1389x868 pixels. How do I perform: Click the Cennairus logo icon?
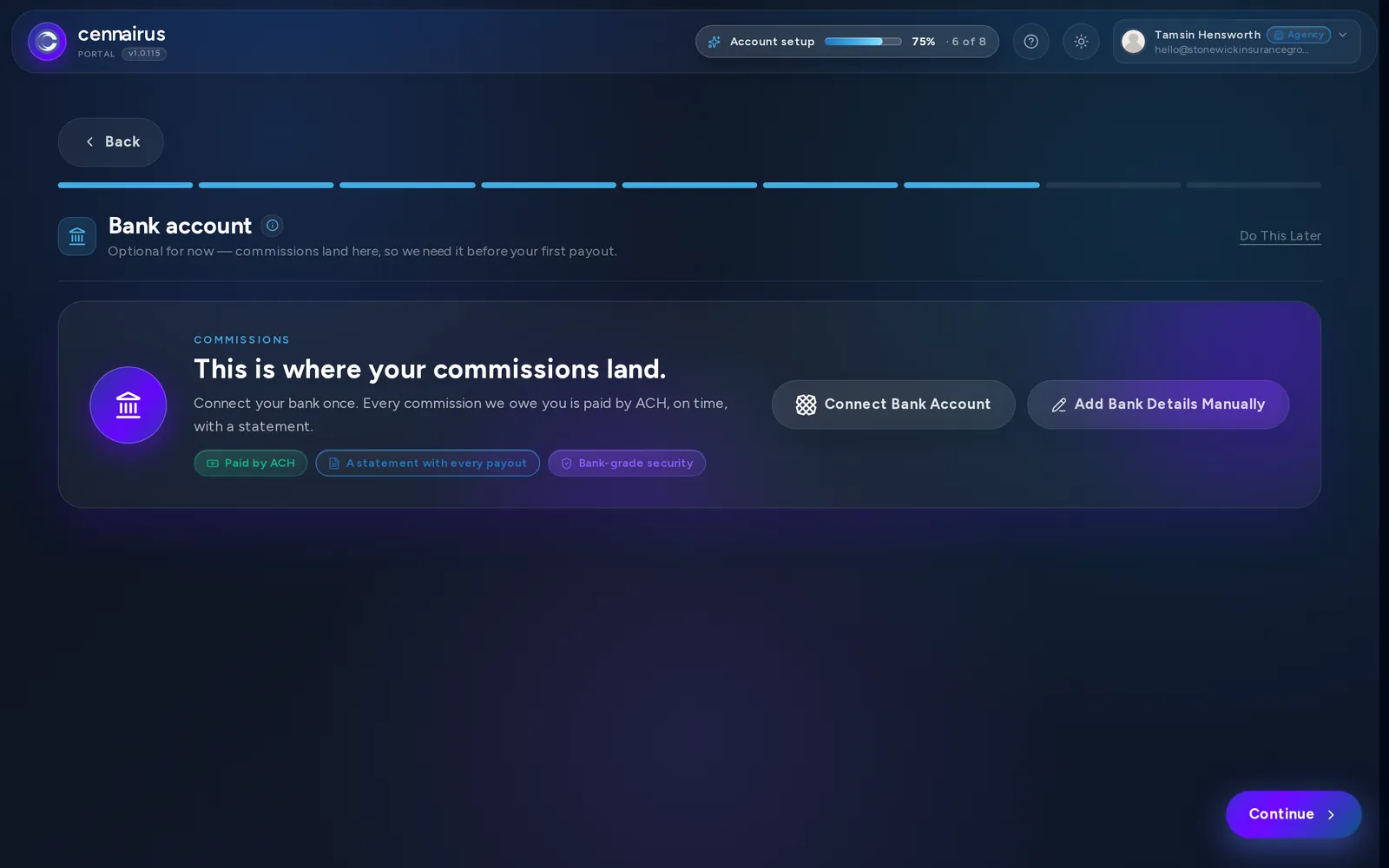pos(47,42)
